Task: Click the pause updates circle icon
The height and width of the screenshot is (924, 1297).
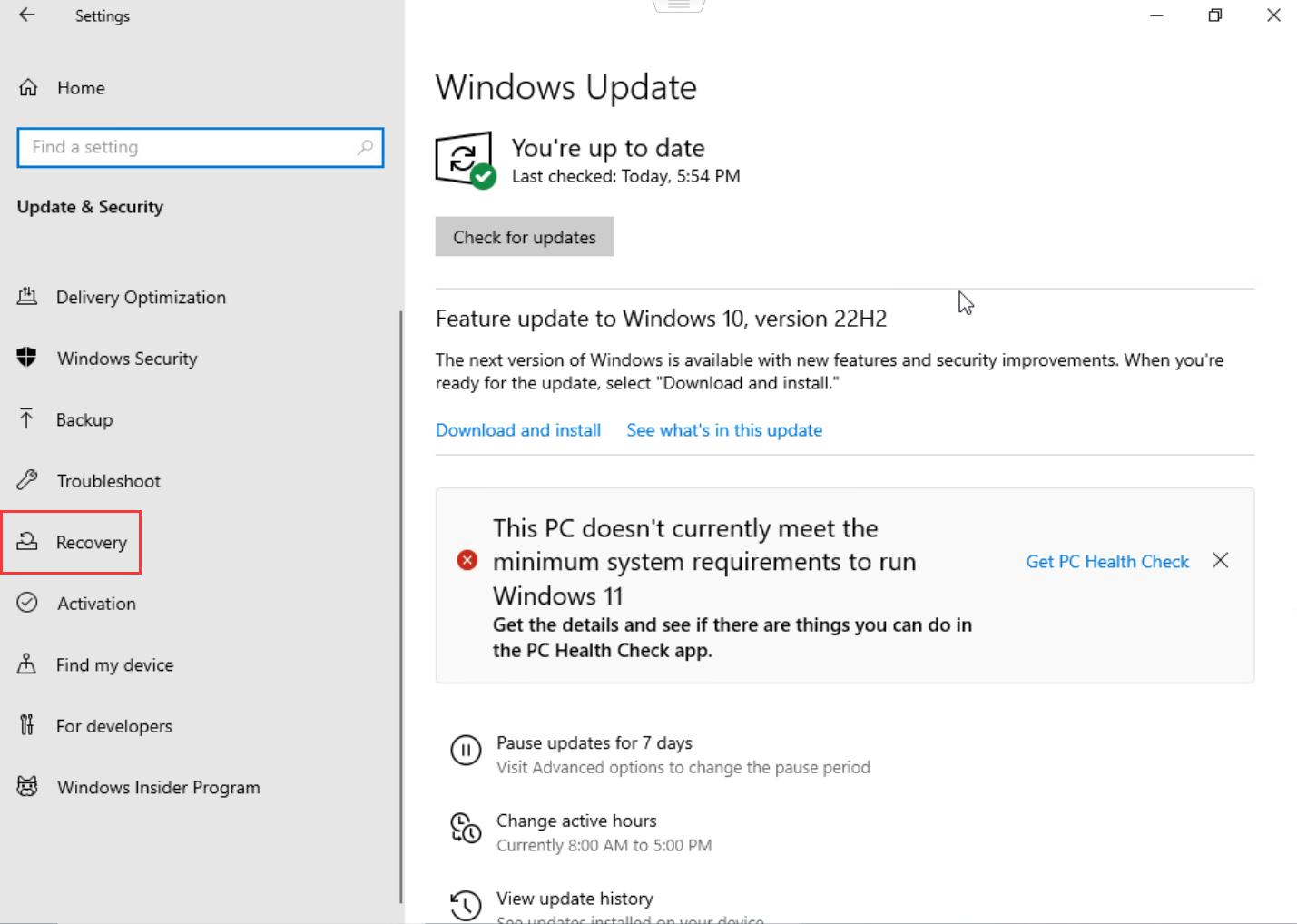Action: pyautogui.click(x=466, y=751)
